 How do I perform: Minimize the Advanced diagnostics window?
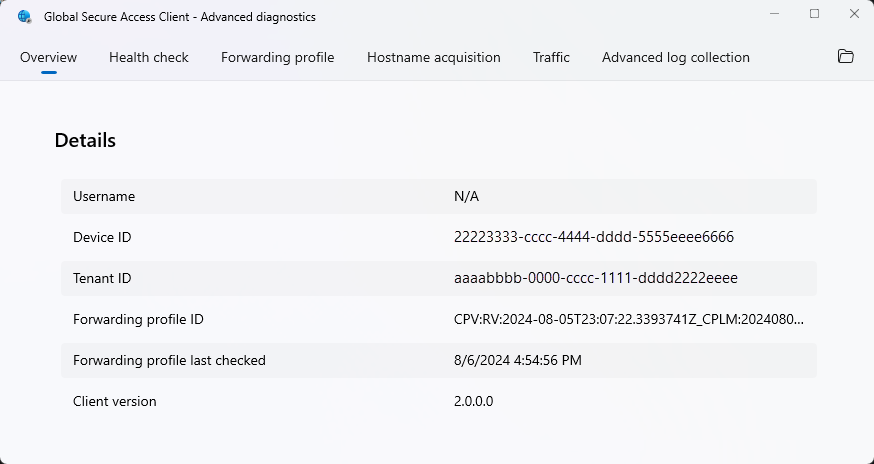click(776, 14)
